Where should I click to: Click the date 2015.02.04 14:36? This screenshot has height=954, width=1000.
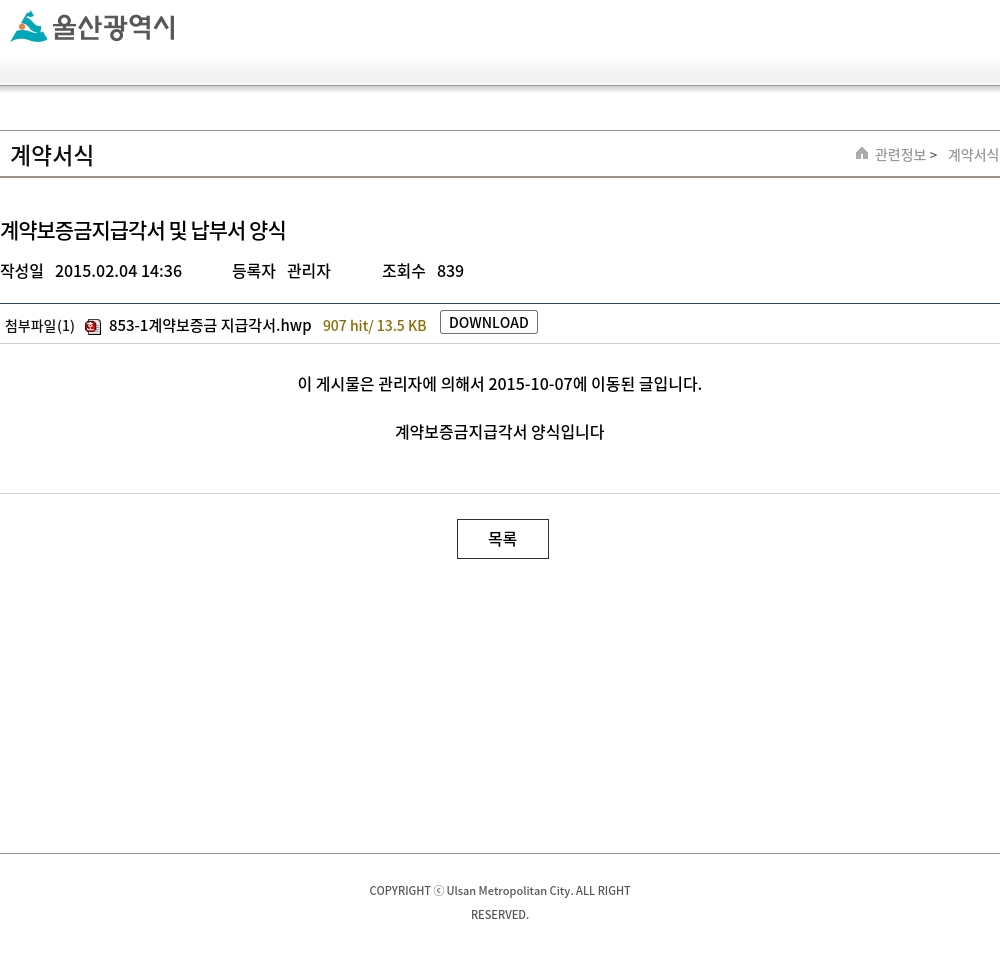tap(119, 272)
